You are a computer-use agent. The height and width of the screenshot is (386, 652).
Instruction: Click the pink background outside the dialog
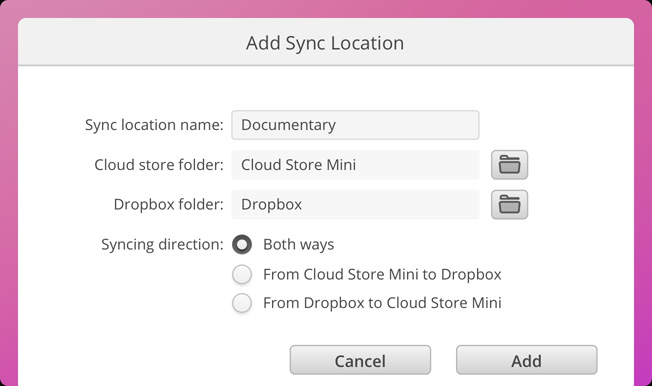[x=8, y=208]
